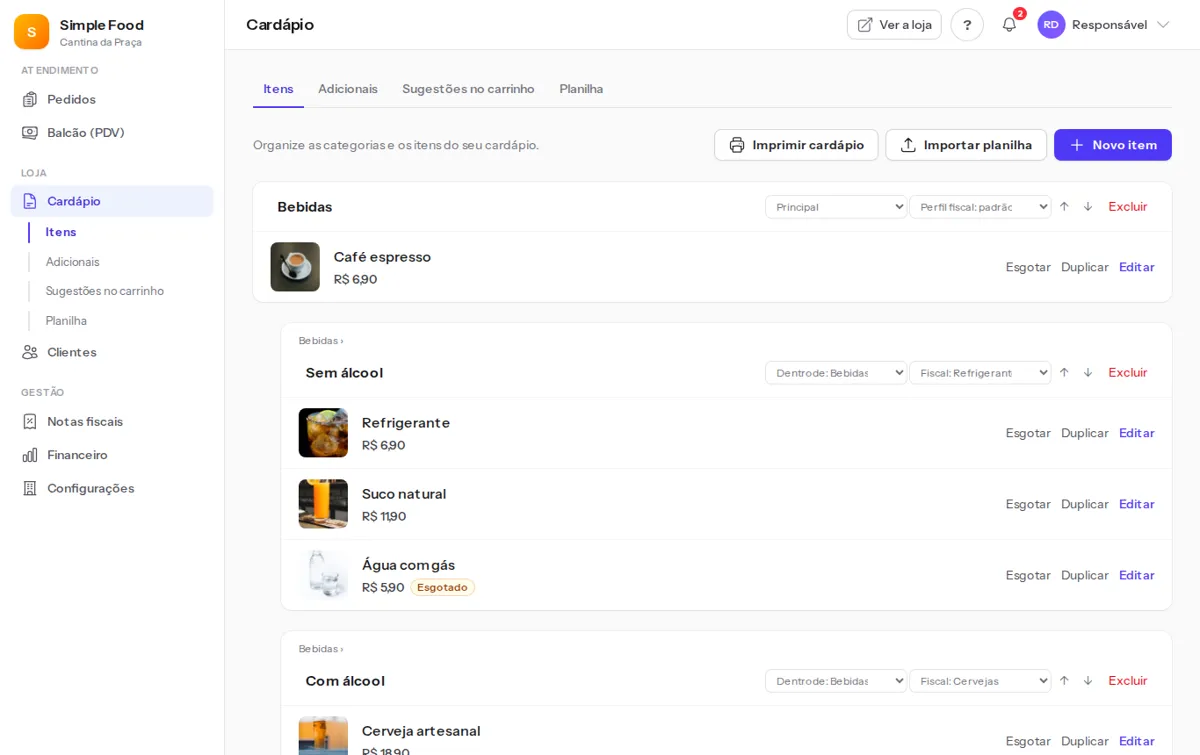This screenshot has height=755, width=1200.
Task: Click the RD user avatar
Action: tap(1051, 25)
